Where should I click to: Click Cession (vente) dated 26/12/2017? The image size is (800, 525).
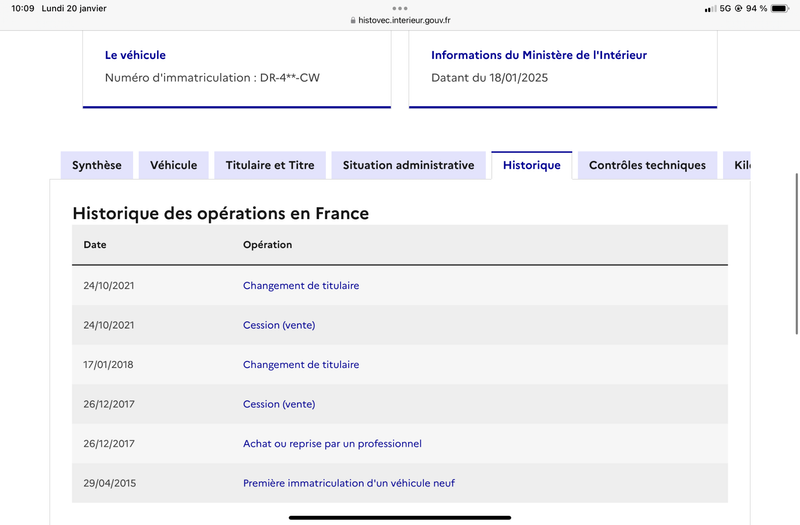pos(279,404)
